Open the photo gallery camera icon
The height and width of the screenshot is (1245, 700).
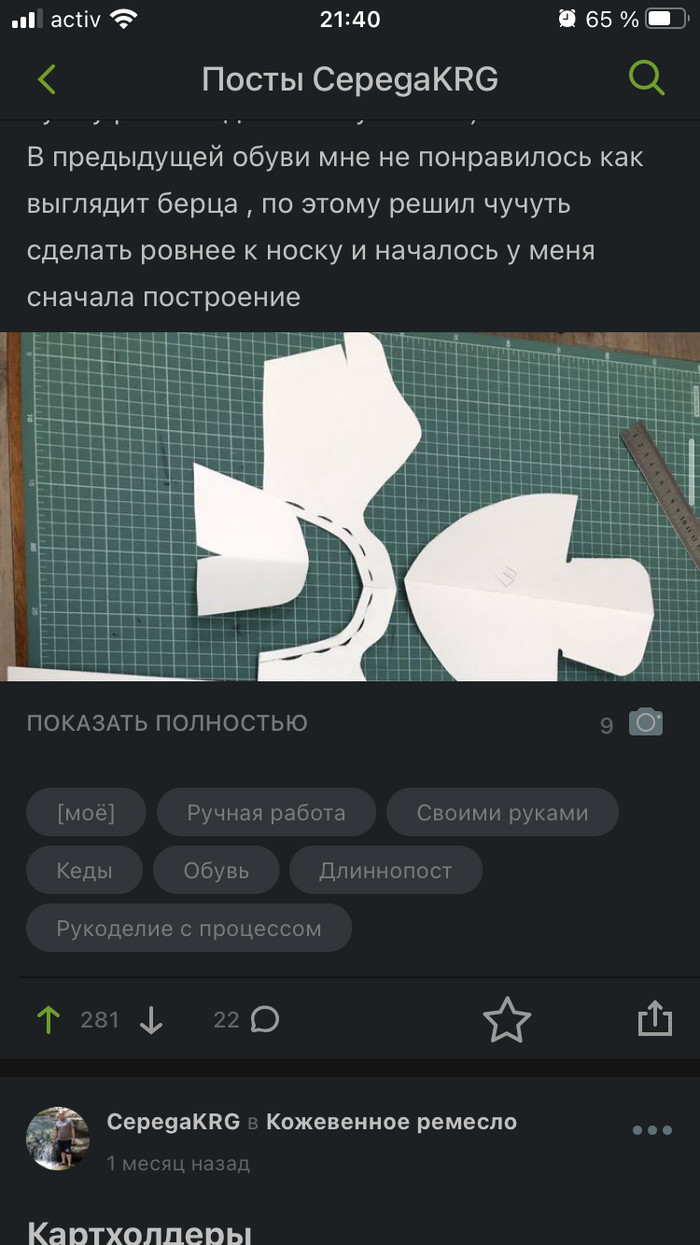pos(646,722)
